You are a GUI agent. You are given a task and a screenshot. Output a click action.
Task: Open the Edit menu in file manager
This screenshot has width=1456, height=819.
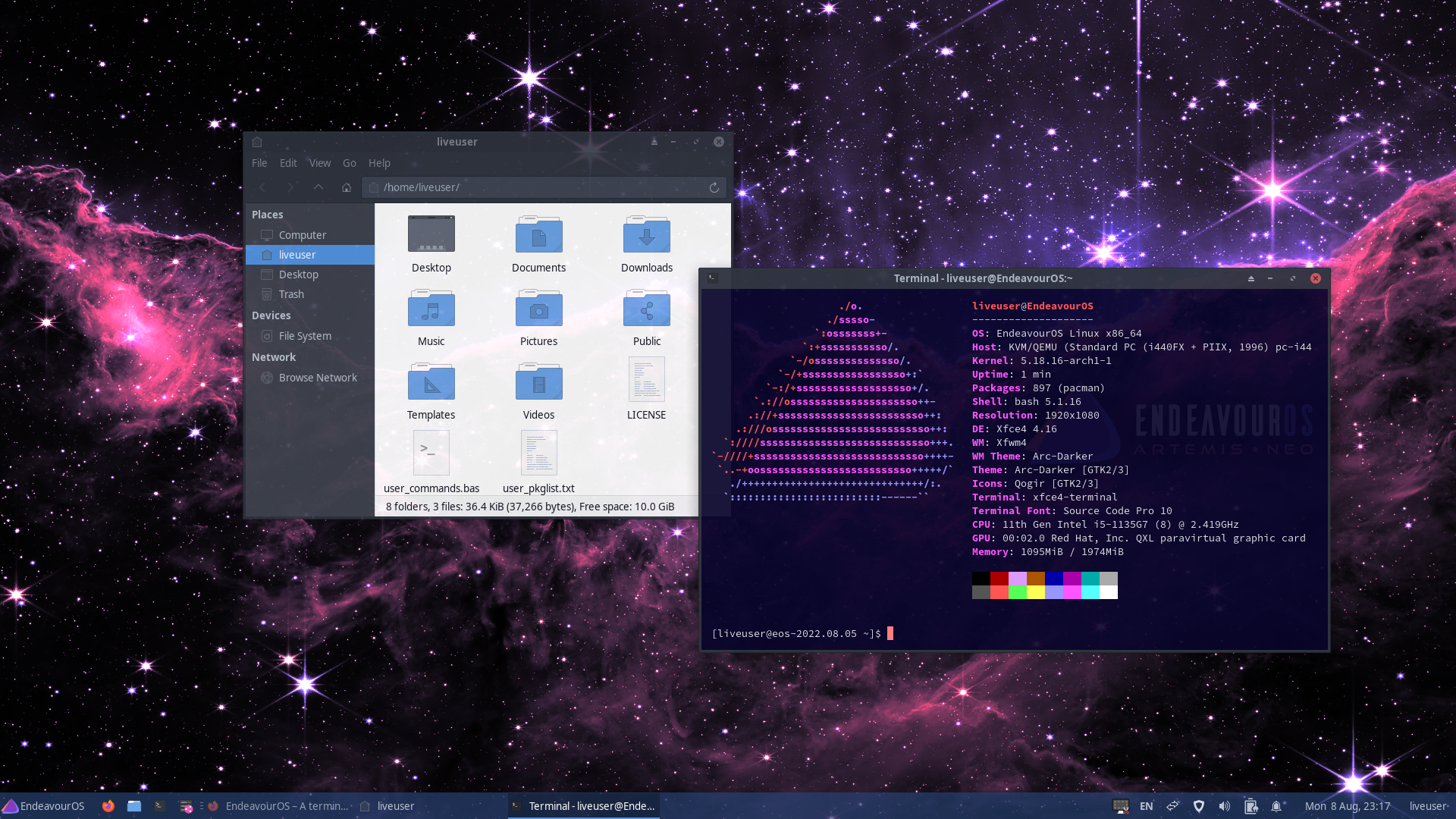pos(288,163)
